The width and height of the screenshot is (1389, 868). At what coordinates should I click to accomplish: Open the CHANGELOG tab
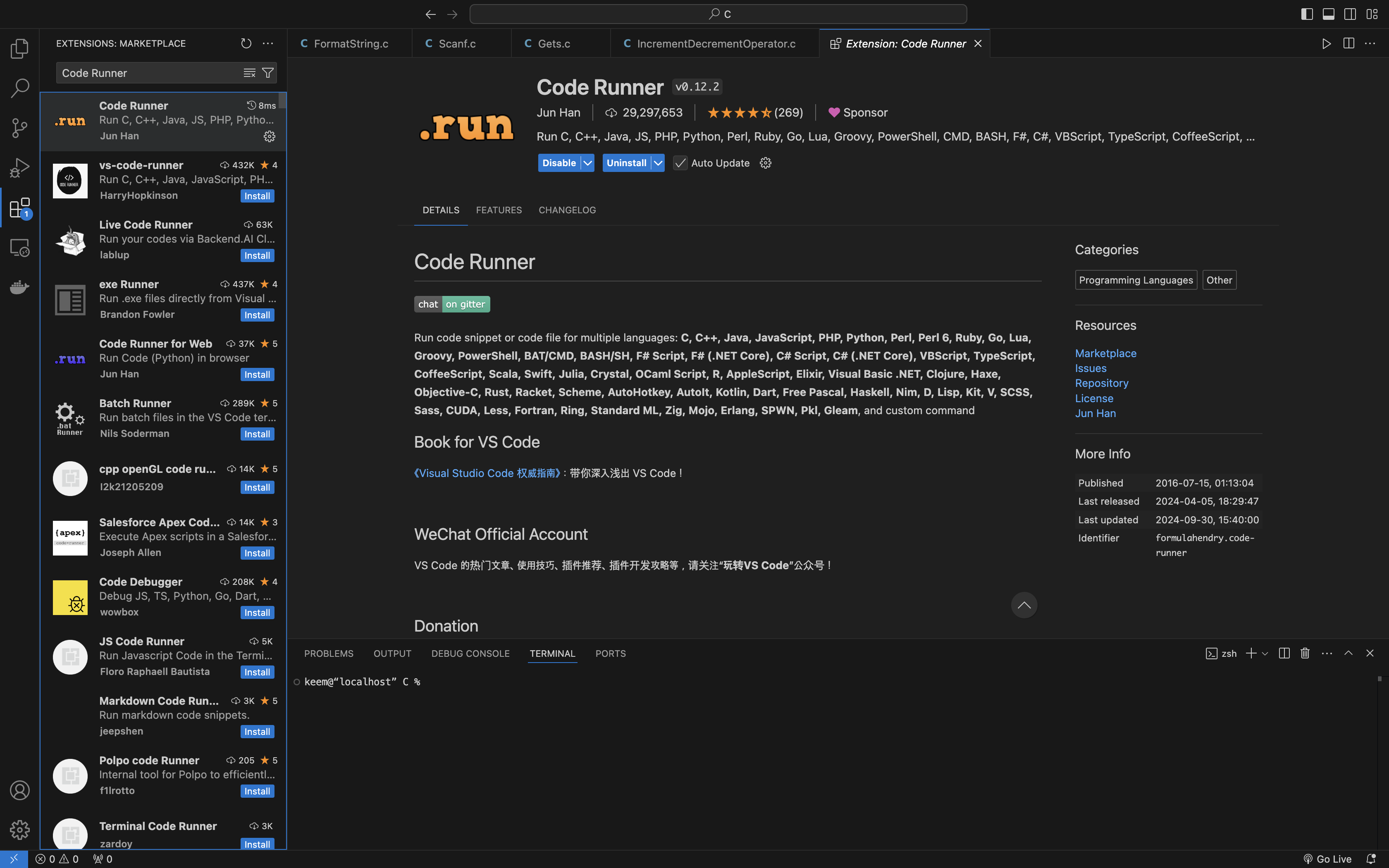(567, 210)
